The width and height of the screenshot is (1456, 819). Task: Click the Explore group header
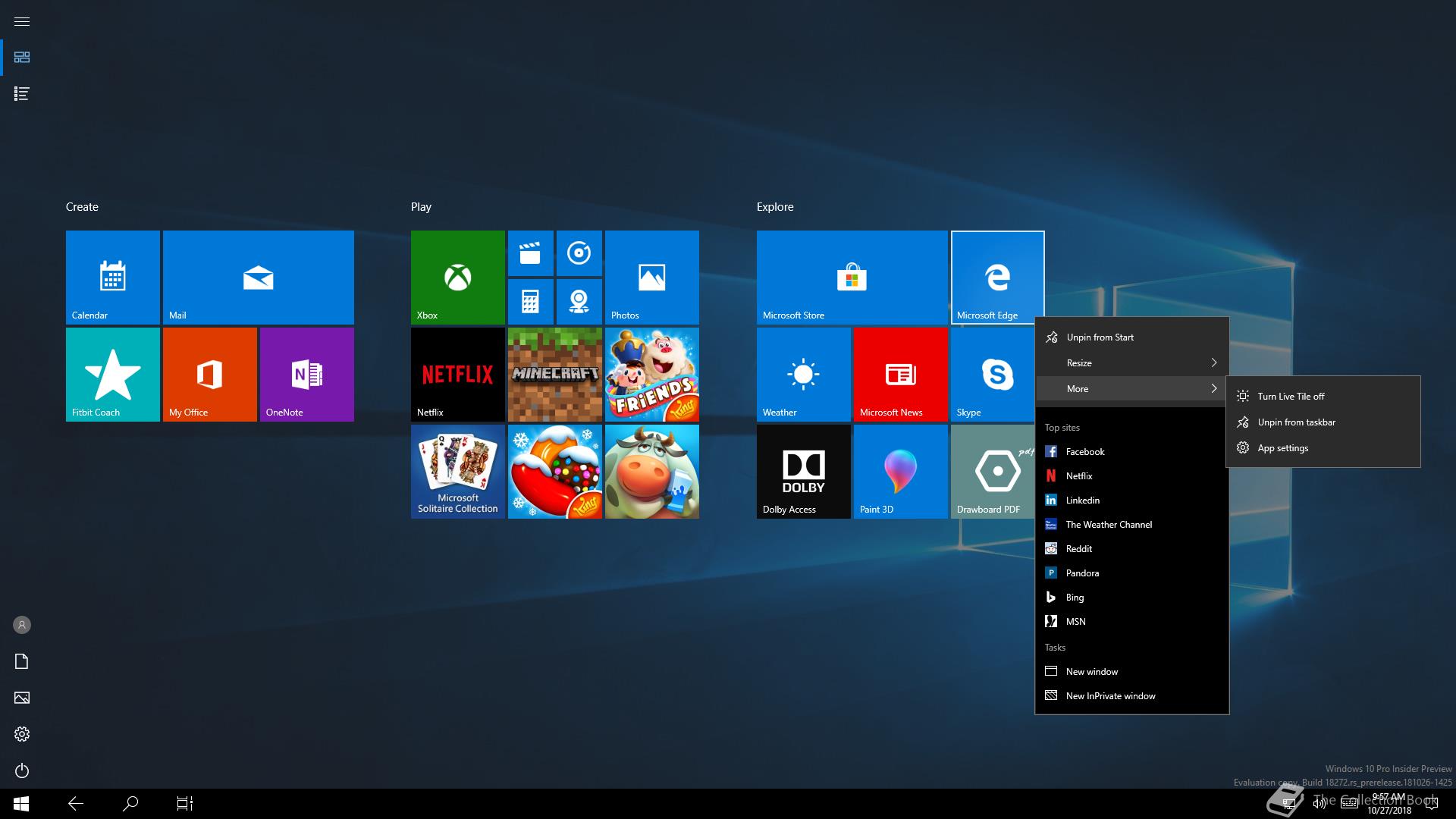point(775,207)
